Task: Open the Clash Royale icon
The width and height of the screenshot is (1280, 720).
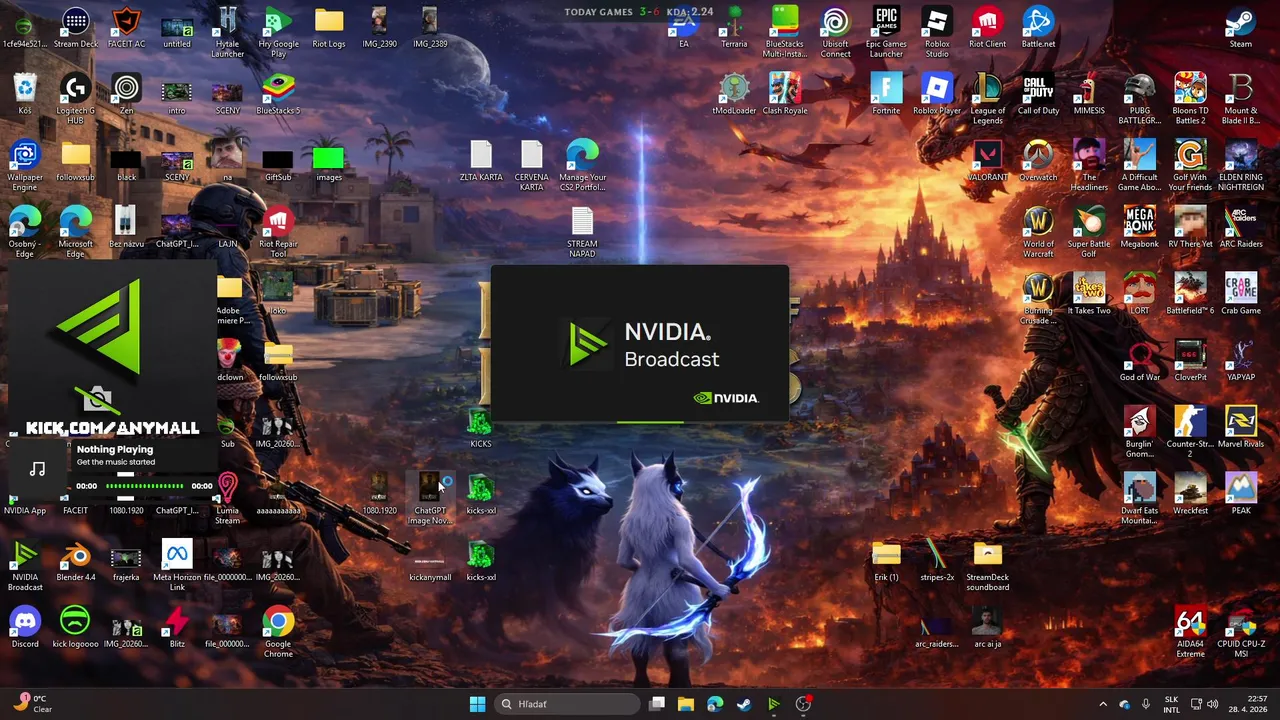Action: pos(785,95)
